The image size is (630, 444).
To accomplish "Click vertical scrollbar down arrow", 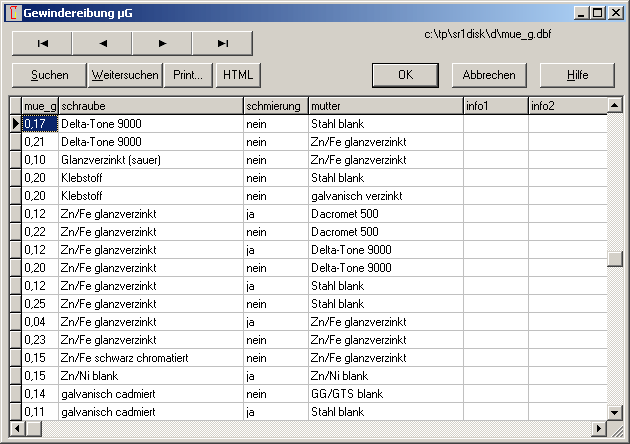I will click(x=615, y=411).
